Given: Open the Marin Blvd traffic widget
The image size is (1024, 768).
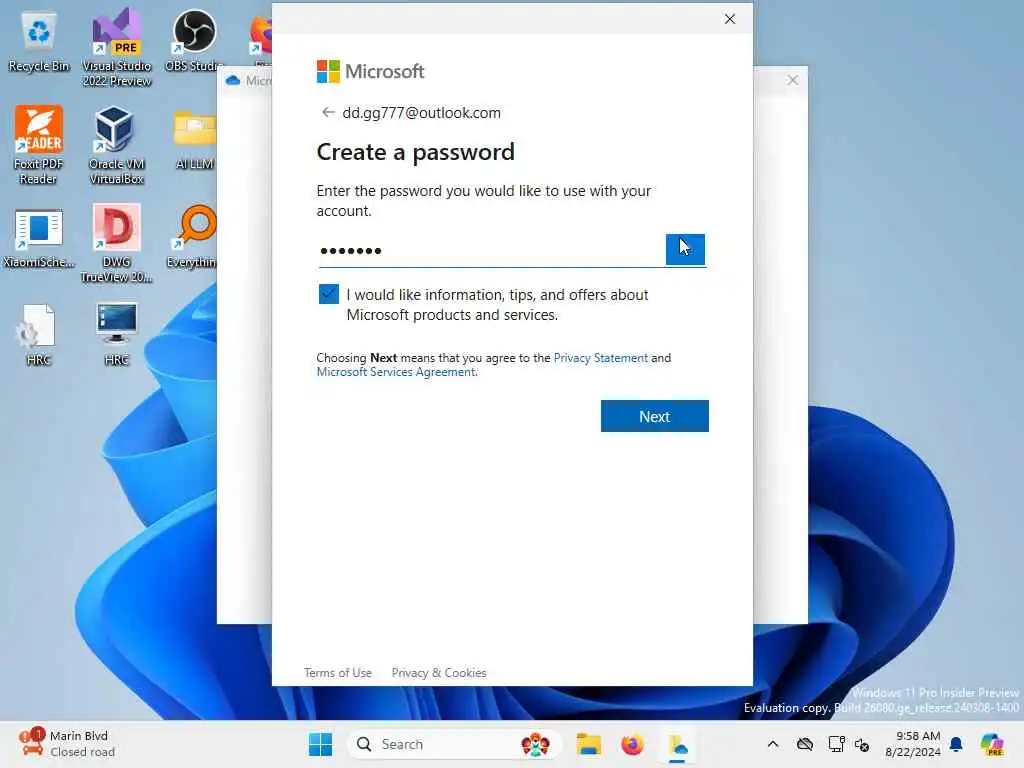Looking at the screenshot, I should point(67,744).
